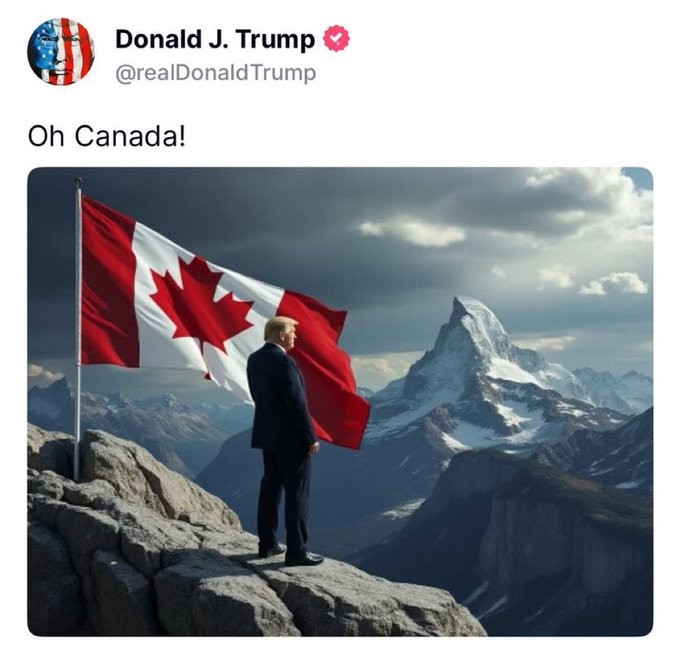Open the Donald J. Trump display name

point(215,39)
